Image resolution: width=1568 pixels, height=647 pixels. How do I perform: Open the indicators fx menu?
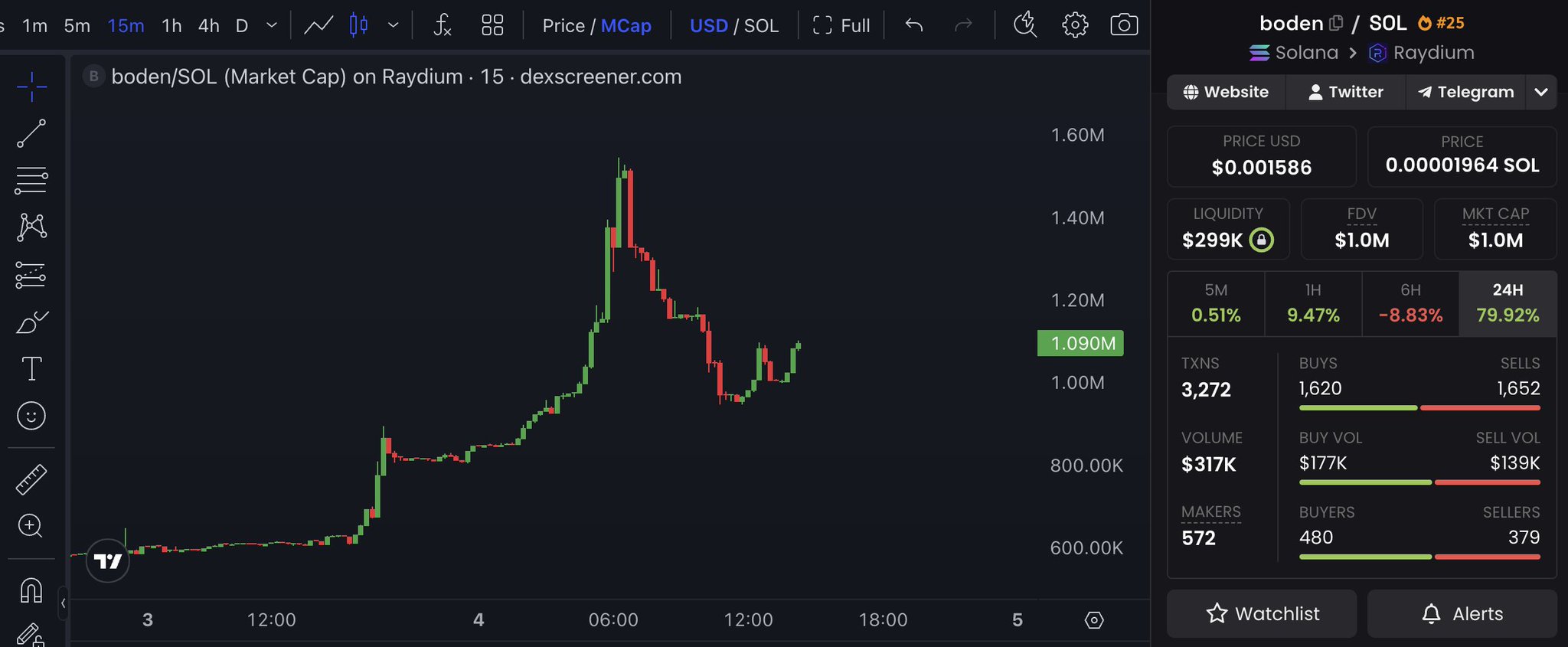click(x=443, y=25)
